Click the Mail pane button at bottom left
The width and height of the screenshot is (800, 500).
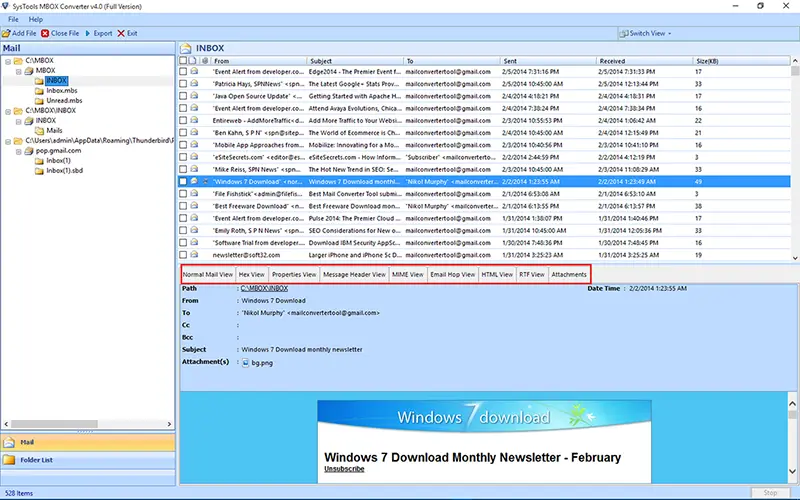(x=87, y=442)
